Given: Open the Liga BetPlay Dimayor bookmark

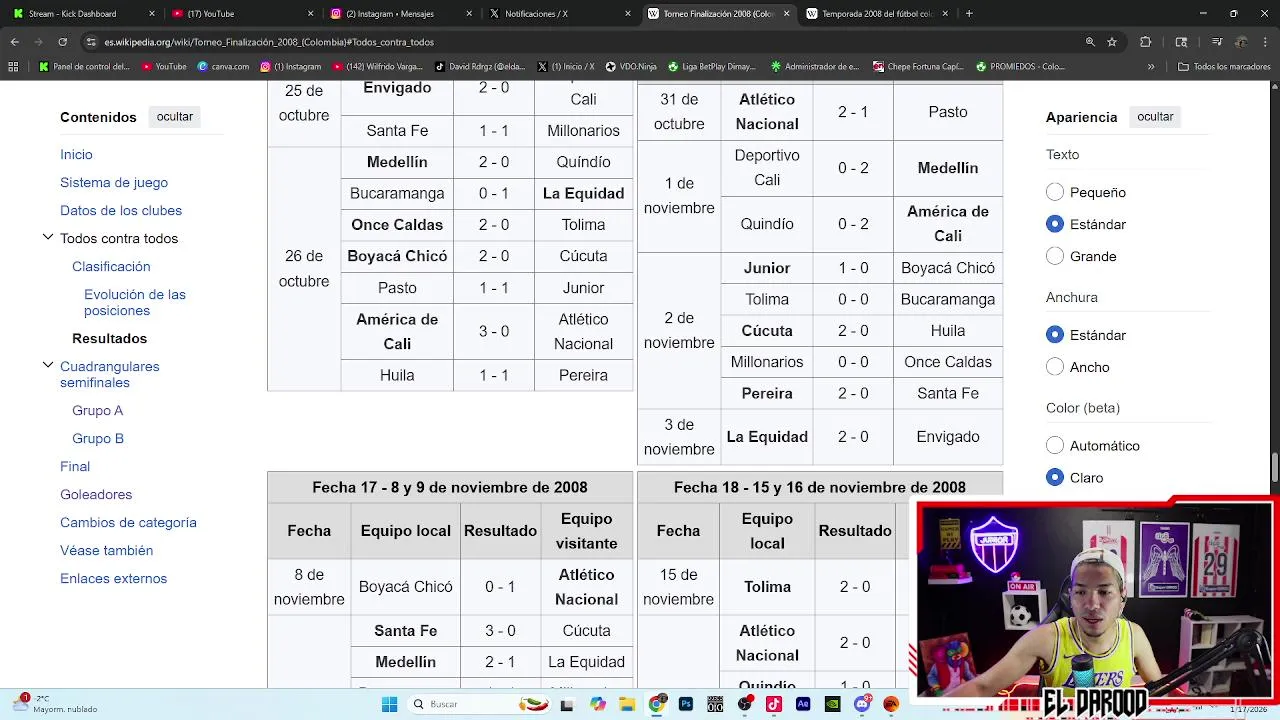Looking at the screenshot, I should [713, 67].
